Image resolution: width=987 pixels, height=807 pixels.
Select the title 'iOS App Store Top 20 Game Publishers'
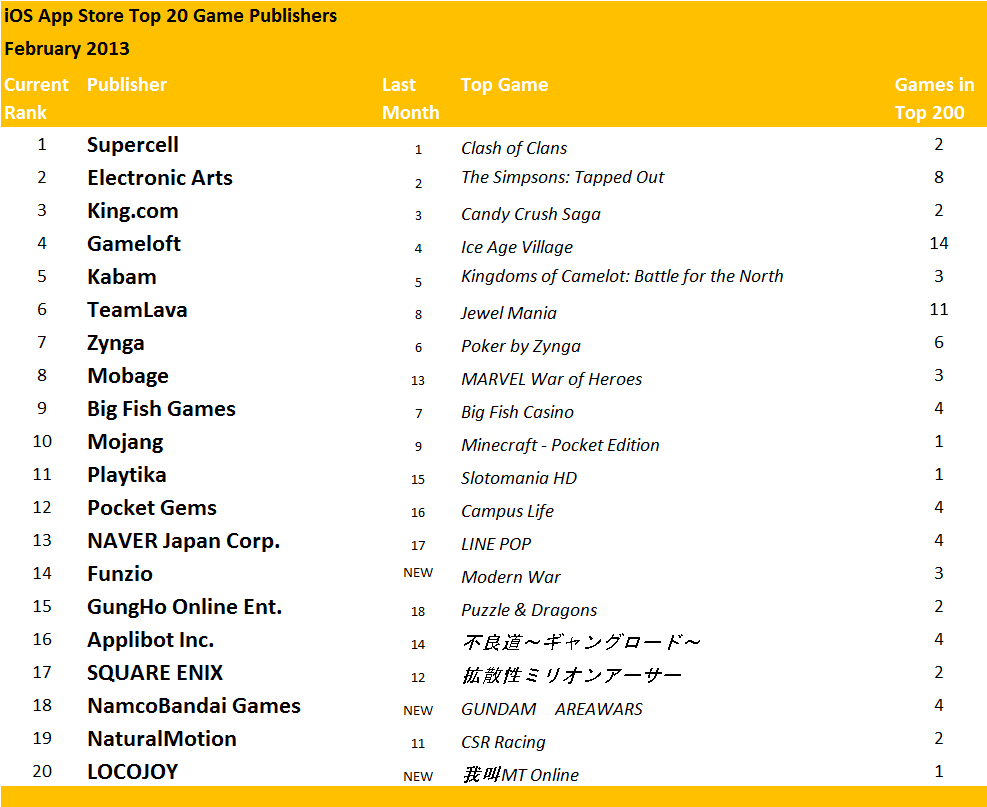coord(171,16)
